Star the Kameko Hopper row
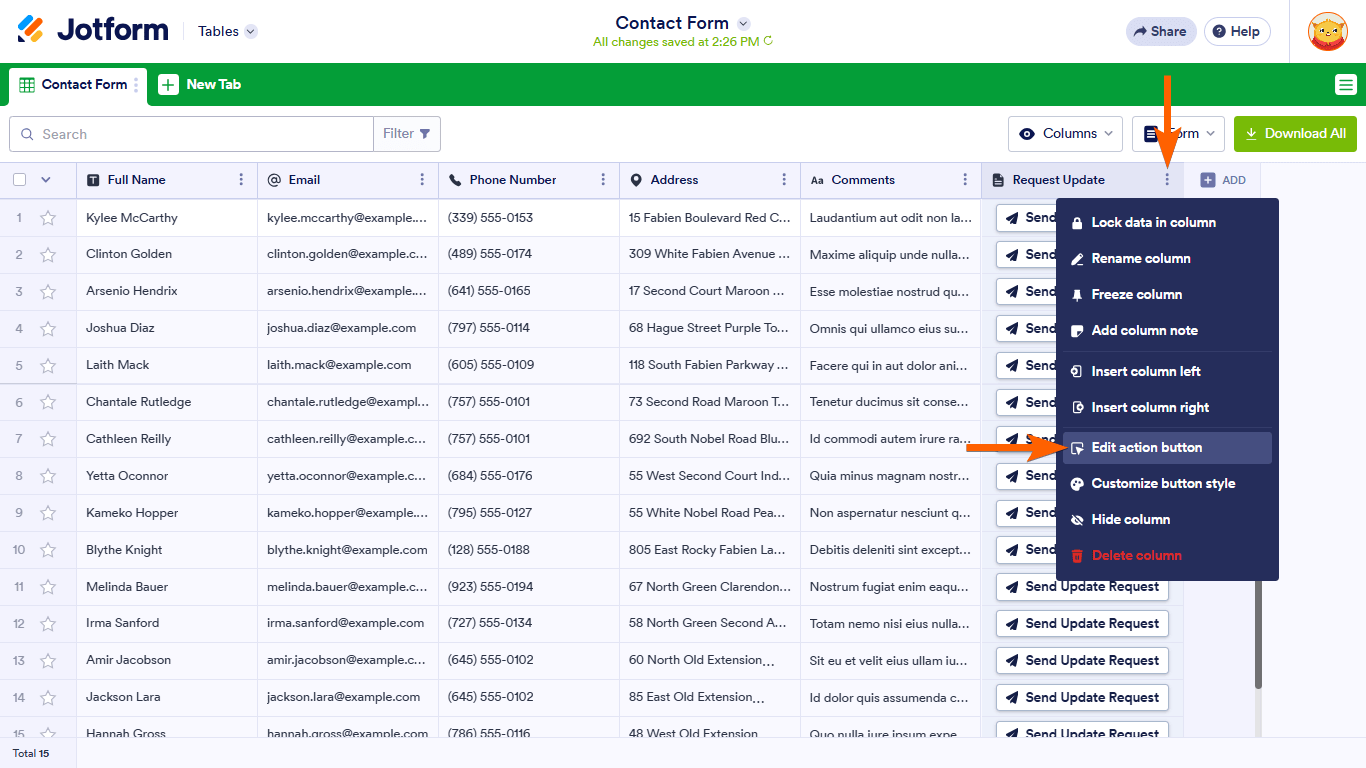 [48, 514]
